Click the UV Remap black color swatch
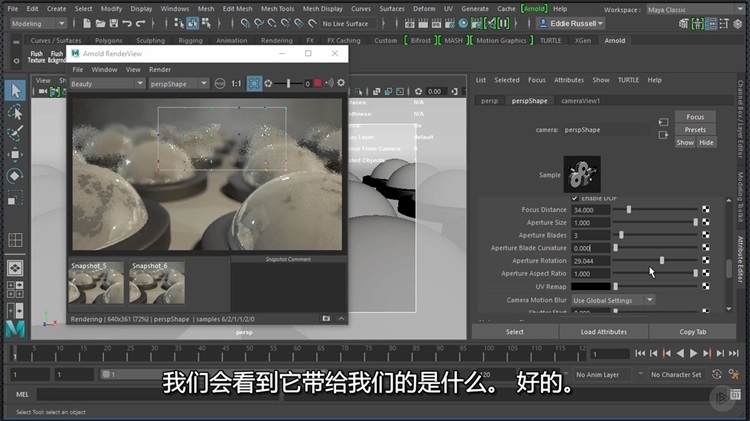Screen dimensions: 750x421 point(591,287)
